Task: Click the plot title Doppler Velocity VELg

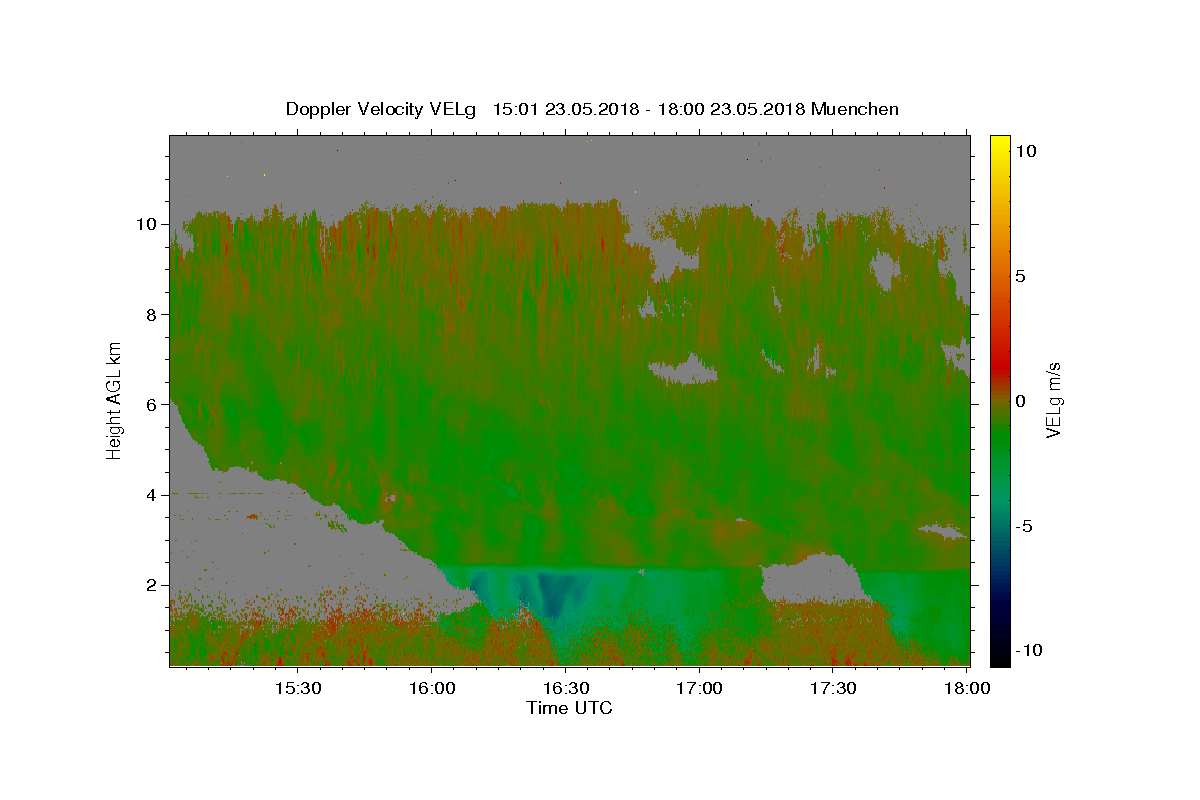Action: 383,109
